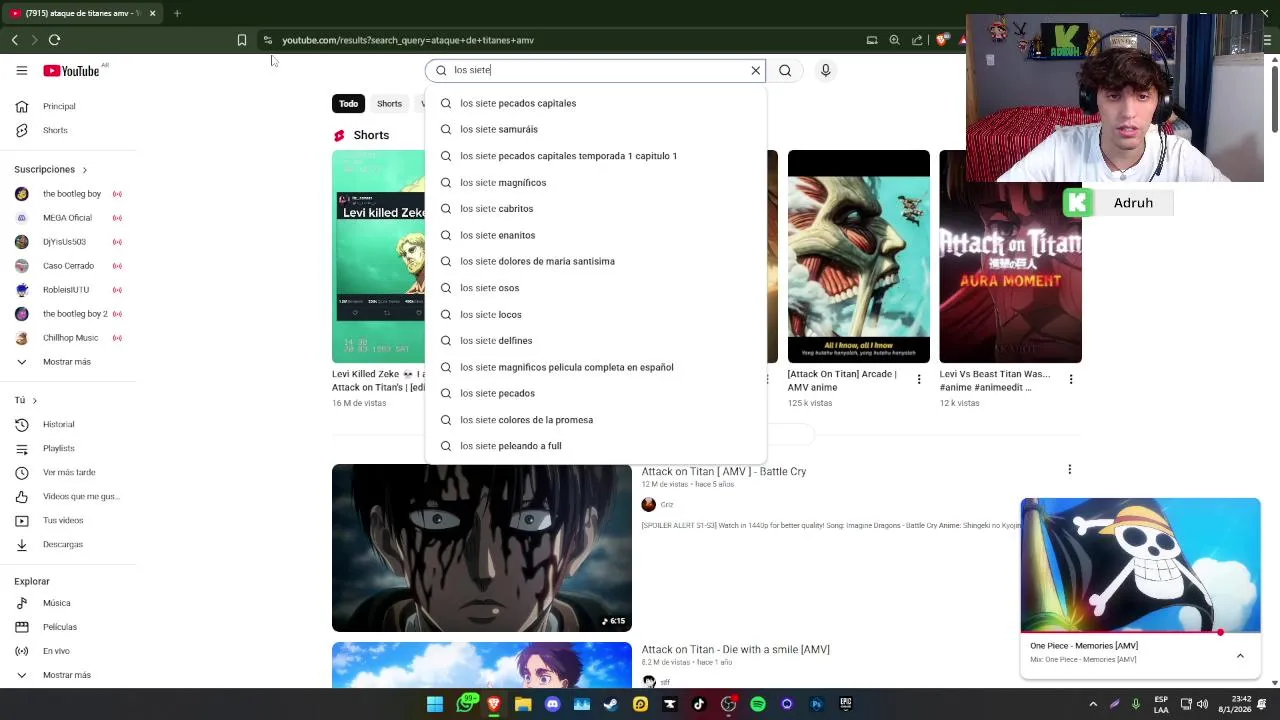Open 'Ver más tarde' in sidebar

point(68,472)
